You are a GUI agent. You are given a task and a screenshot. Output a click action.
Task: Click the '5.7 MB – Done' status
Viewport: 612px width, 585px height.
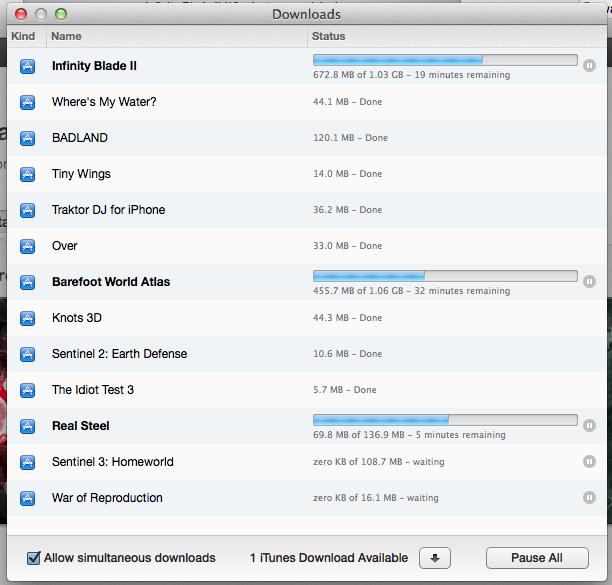[x=345, y=390]
